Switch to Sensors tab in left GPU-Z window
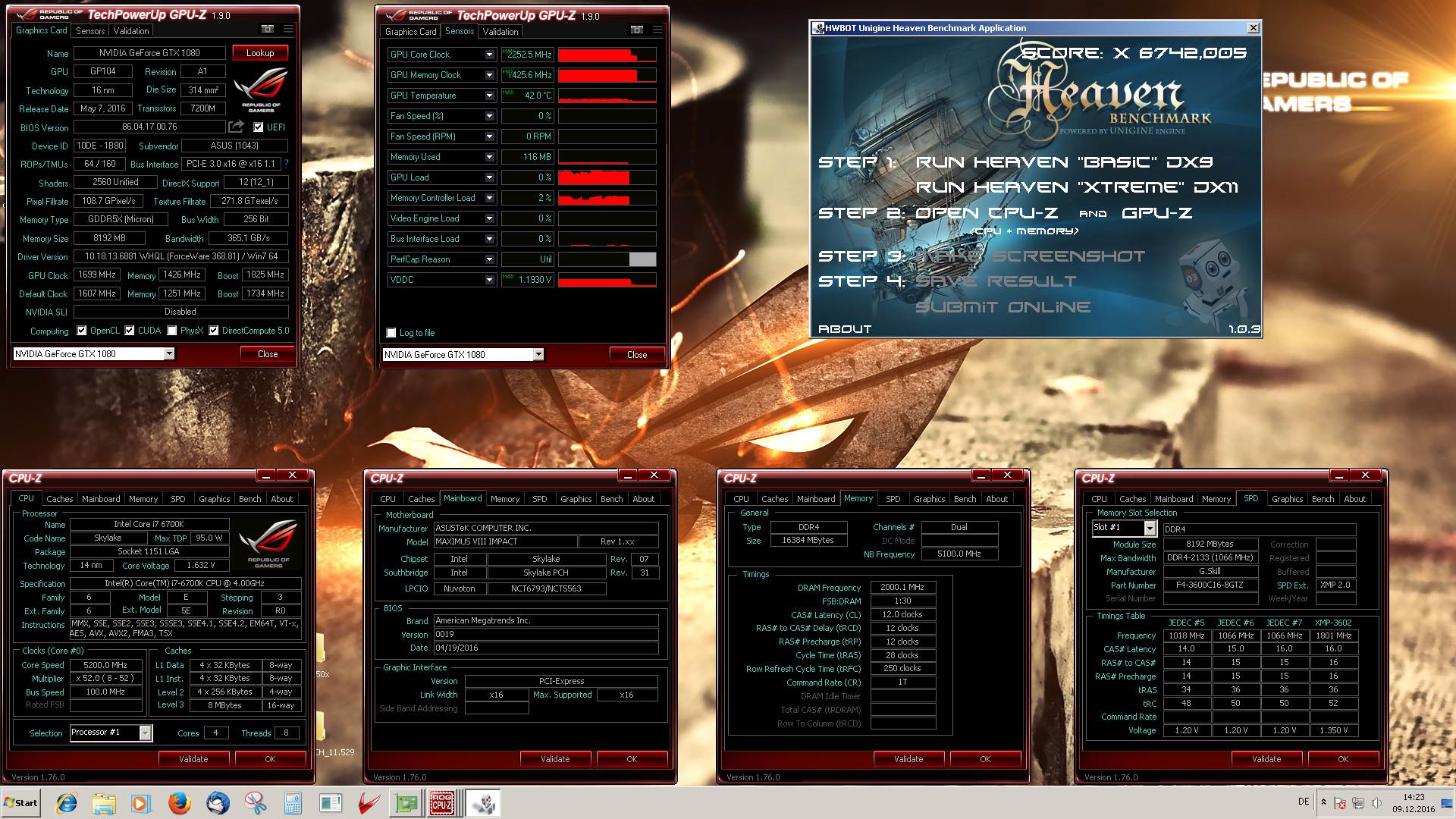 90,31
